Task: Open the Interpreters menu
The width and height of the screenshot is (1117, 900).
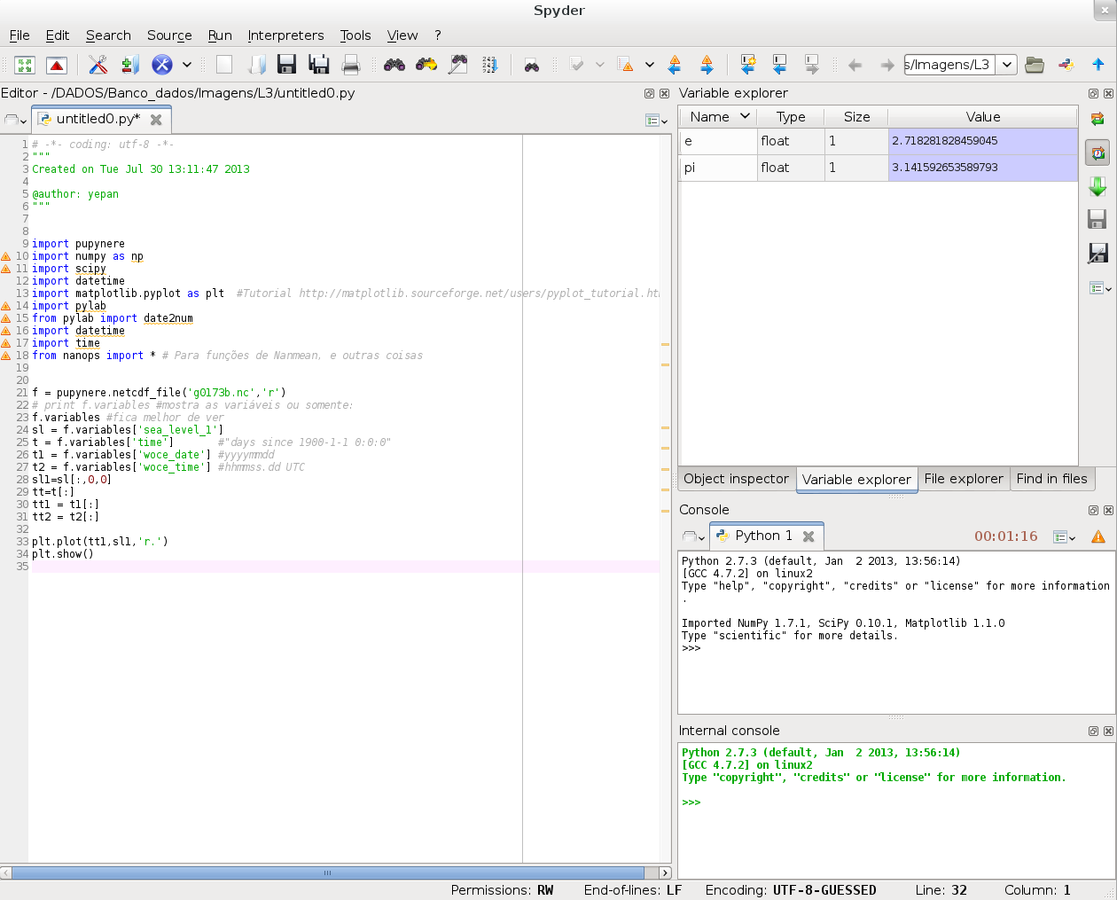Action: coord(285,35)
